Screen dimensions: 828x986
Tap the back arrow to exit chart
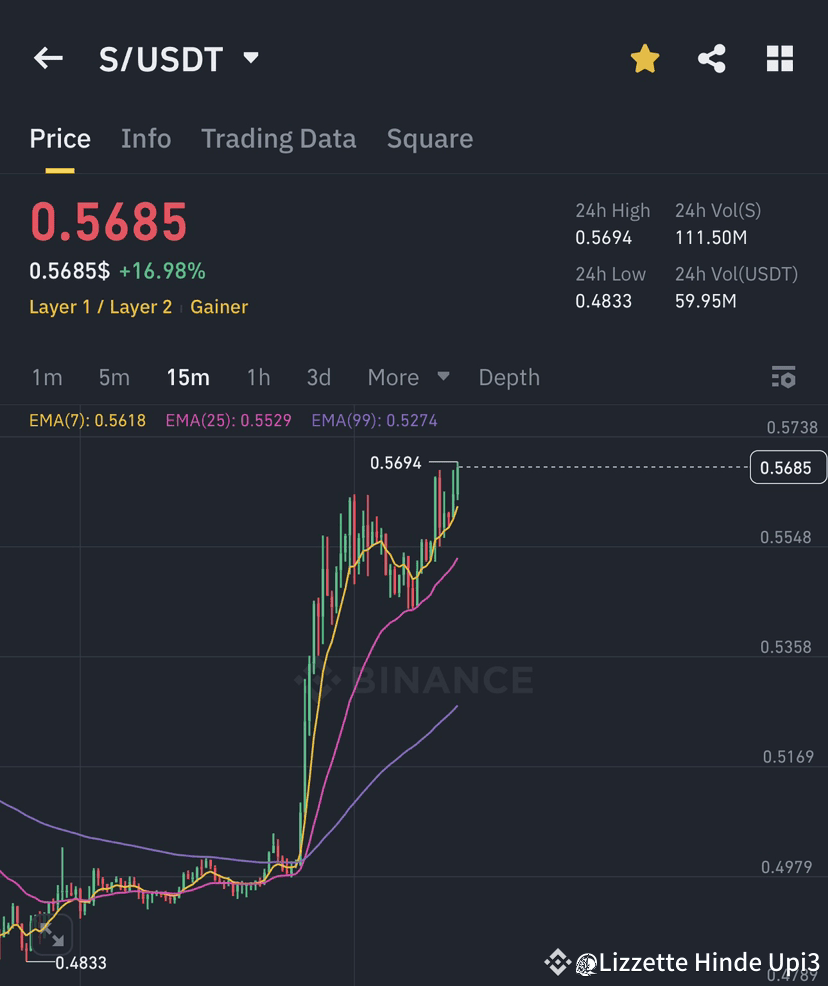pos(47,58)
